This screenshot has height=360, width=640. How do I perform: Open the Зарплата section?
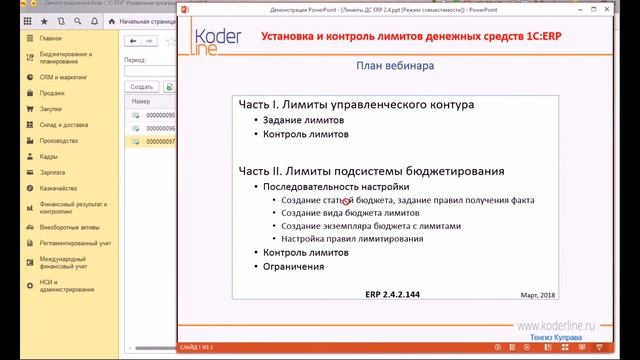tap(52, 173)
